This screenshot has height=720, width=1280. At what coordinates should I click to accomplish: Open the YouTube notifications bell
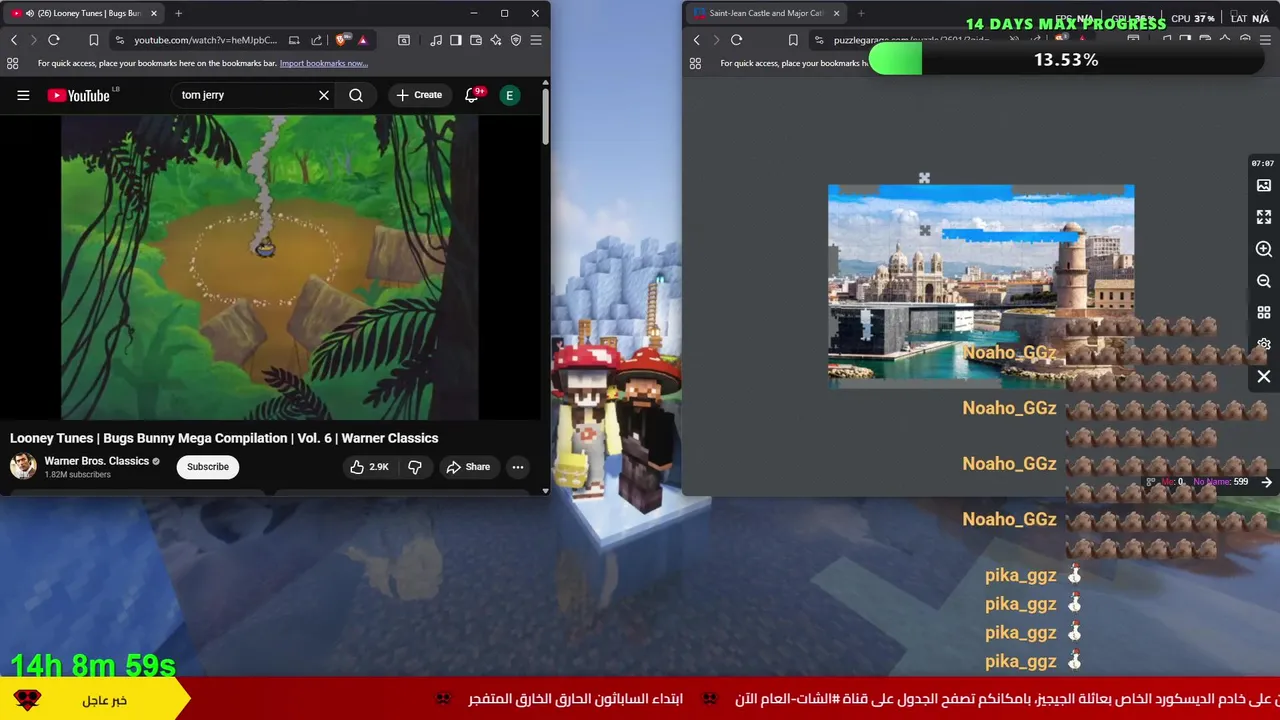coord(472,95)
